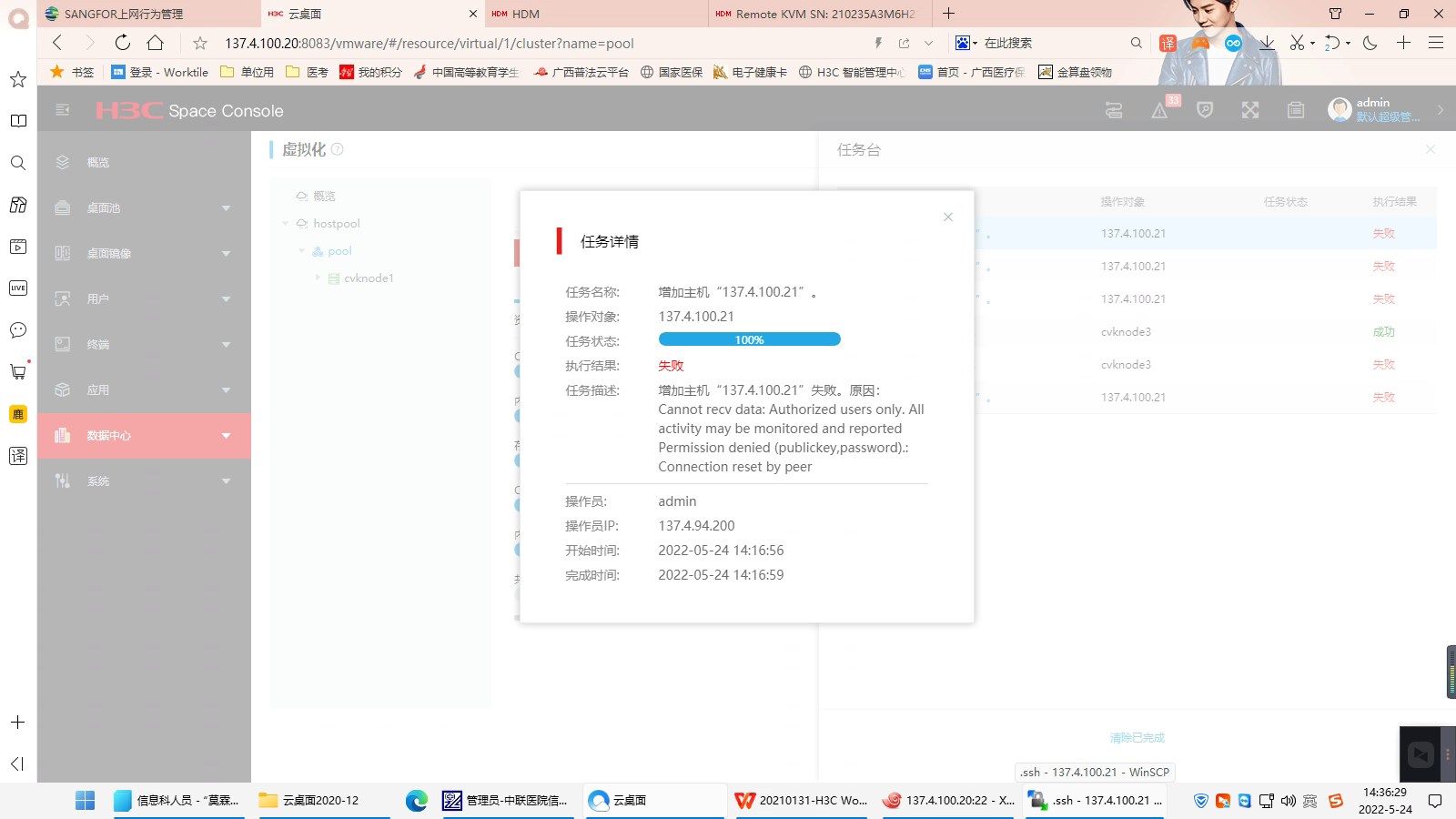Go back to the previous page
1456x819 pixels.
pos(57,43)
